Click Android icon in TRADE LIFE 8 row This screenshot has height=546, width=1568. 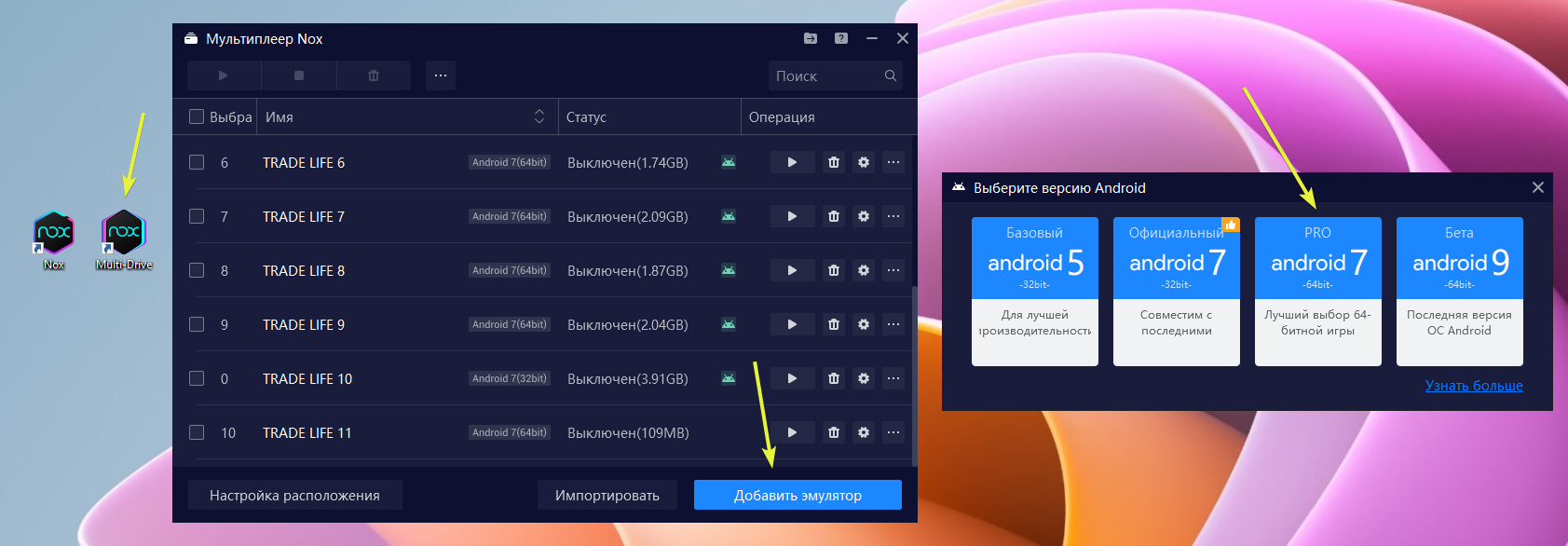pos(729,270)
